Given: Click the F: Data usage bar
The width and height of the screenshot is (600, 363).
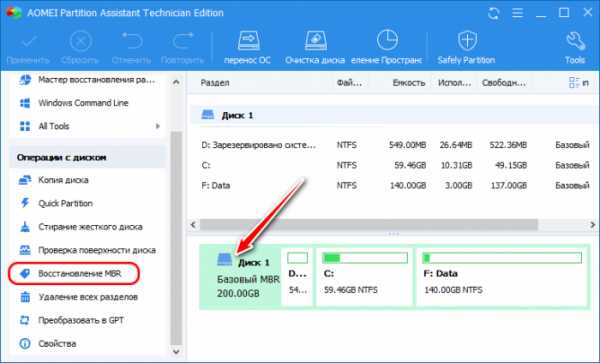Looking at the screenshot, I should tap(502, 258).
